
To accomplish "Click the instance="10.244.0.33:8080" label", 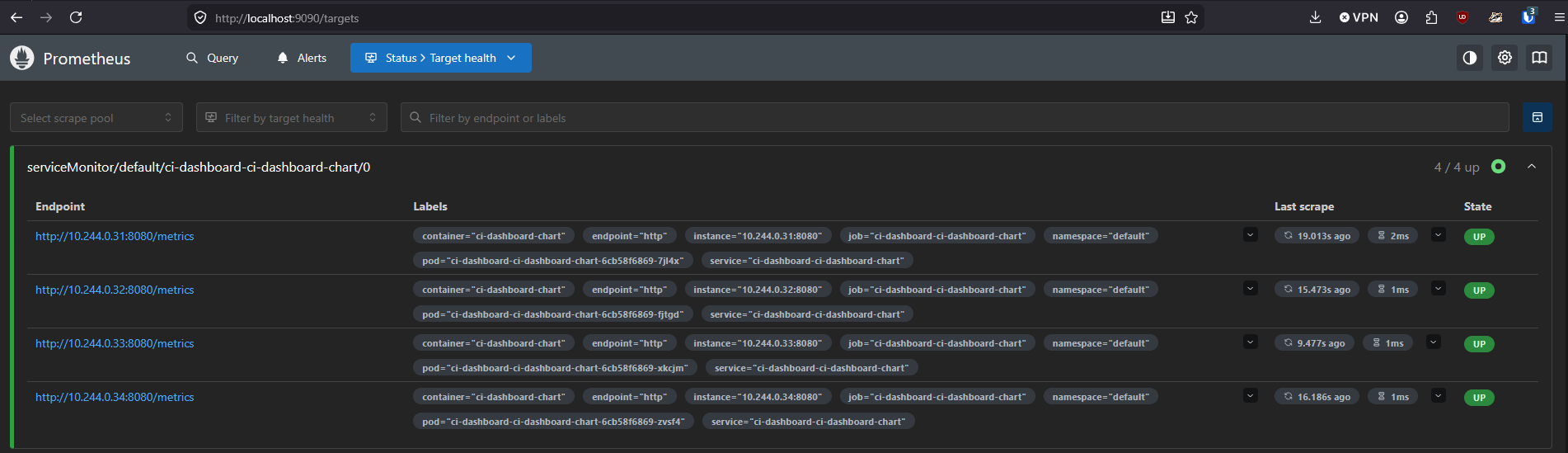I will click(x=758, y=343).
